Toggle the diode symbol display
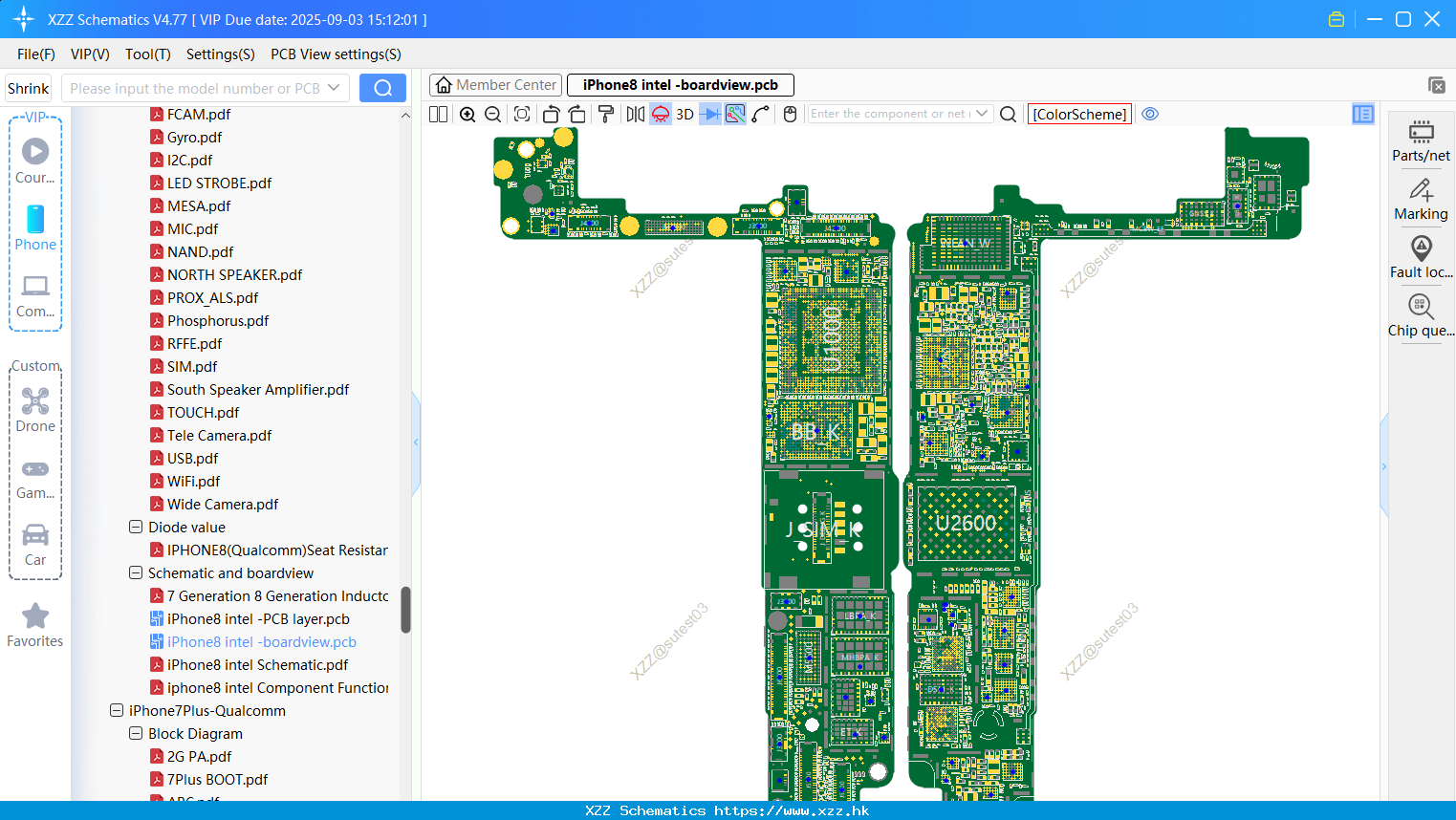 pyautogui.click(x=709, y=114)
